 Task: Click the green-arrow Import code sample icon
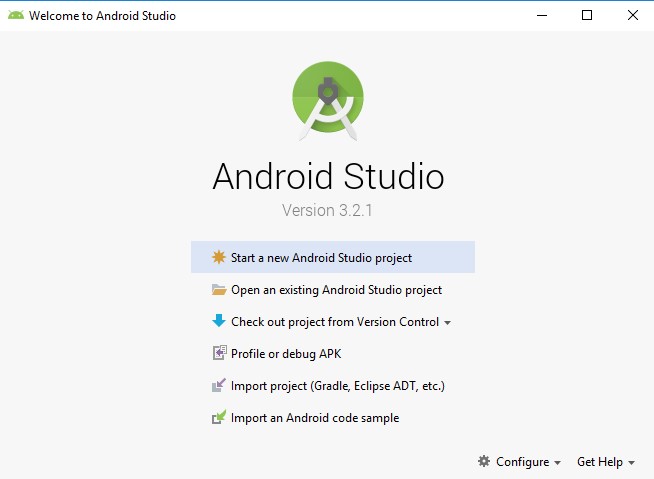tap(219, 418)
